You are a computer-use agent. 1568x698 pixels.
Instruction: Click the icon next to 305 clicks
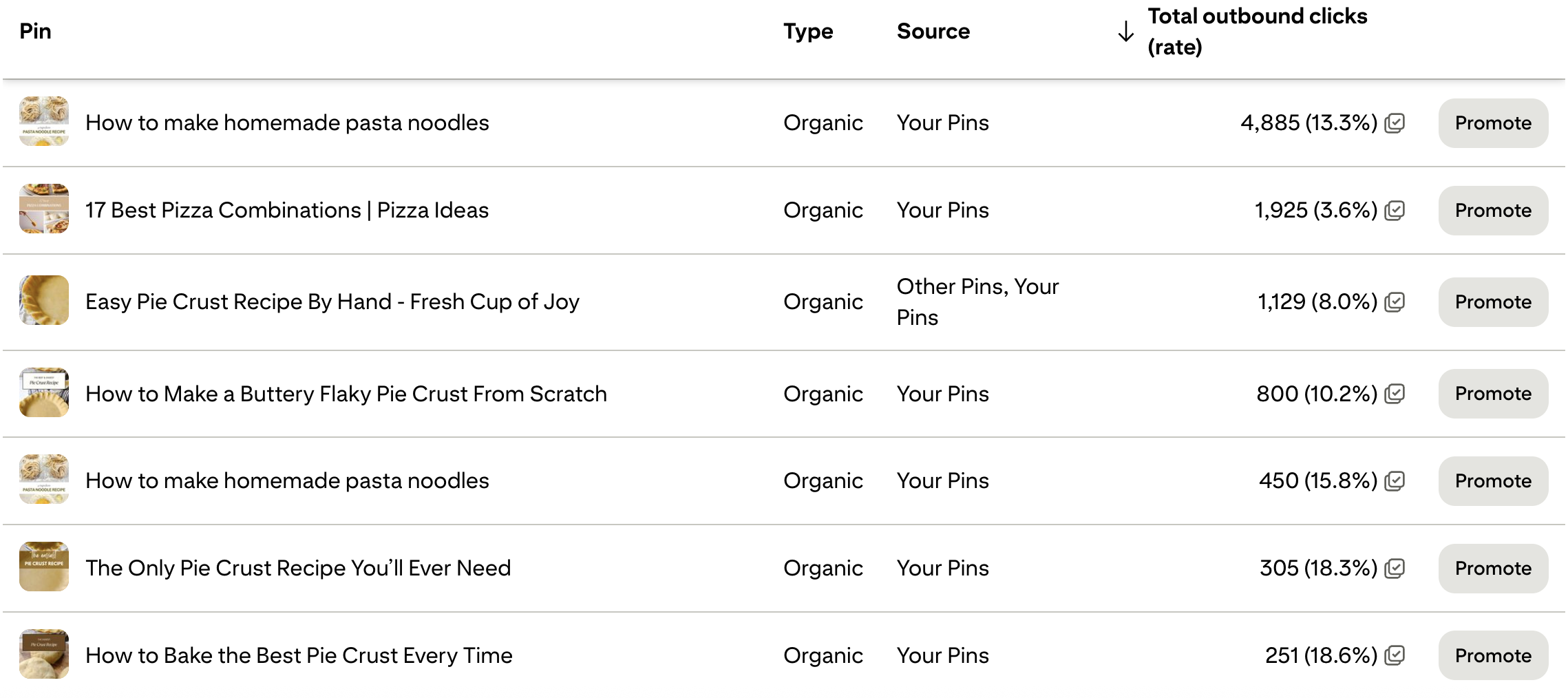pyautogui.click(x=1392, y=568)
